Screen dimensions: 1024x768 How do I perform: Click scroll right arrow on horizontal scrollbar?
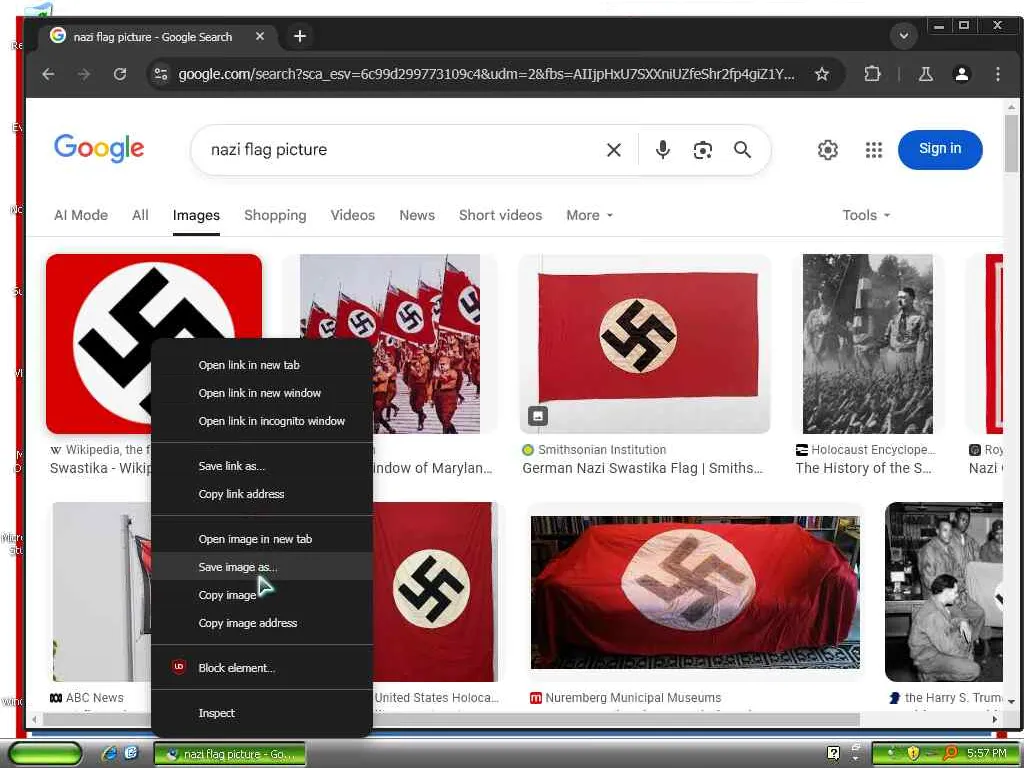[995, 719]
